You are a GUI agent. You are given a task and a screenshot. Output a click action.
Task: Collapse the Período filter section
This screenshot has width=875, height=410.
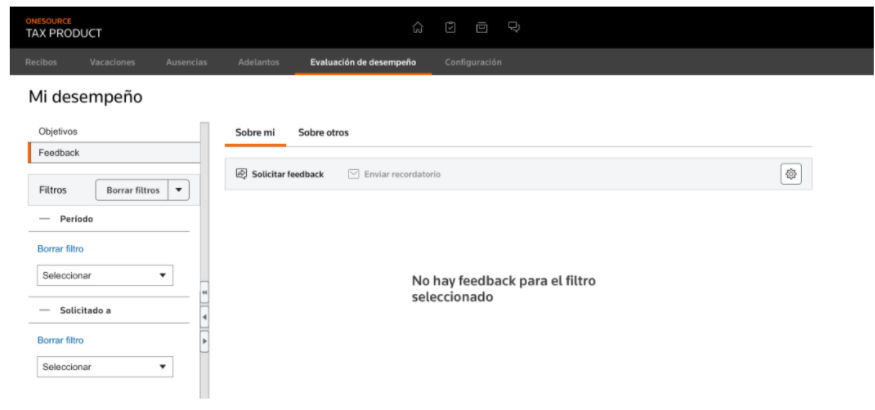45,219
